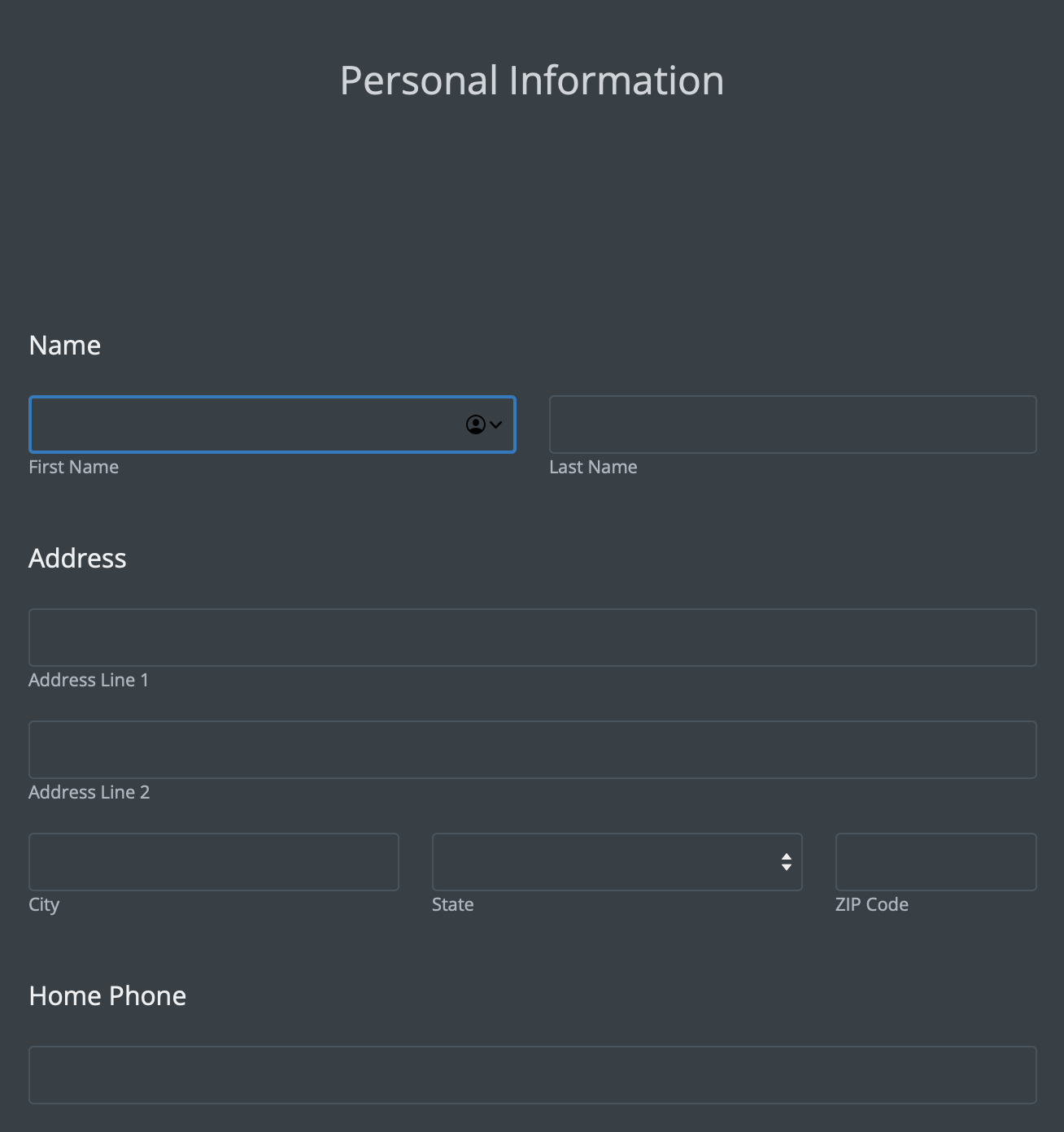Screen dimensions: 1064x1132
Task: Click the Home Phone input box
Action: tap(532, 1075)
